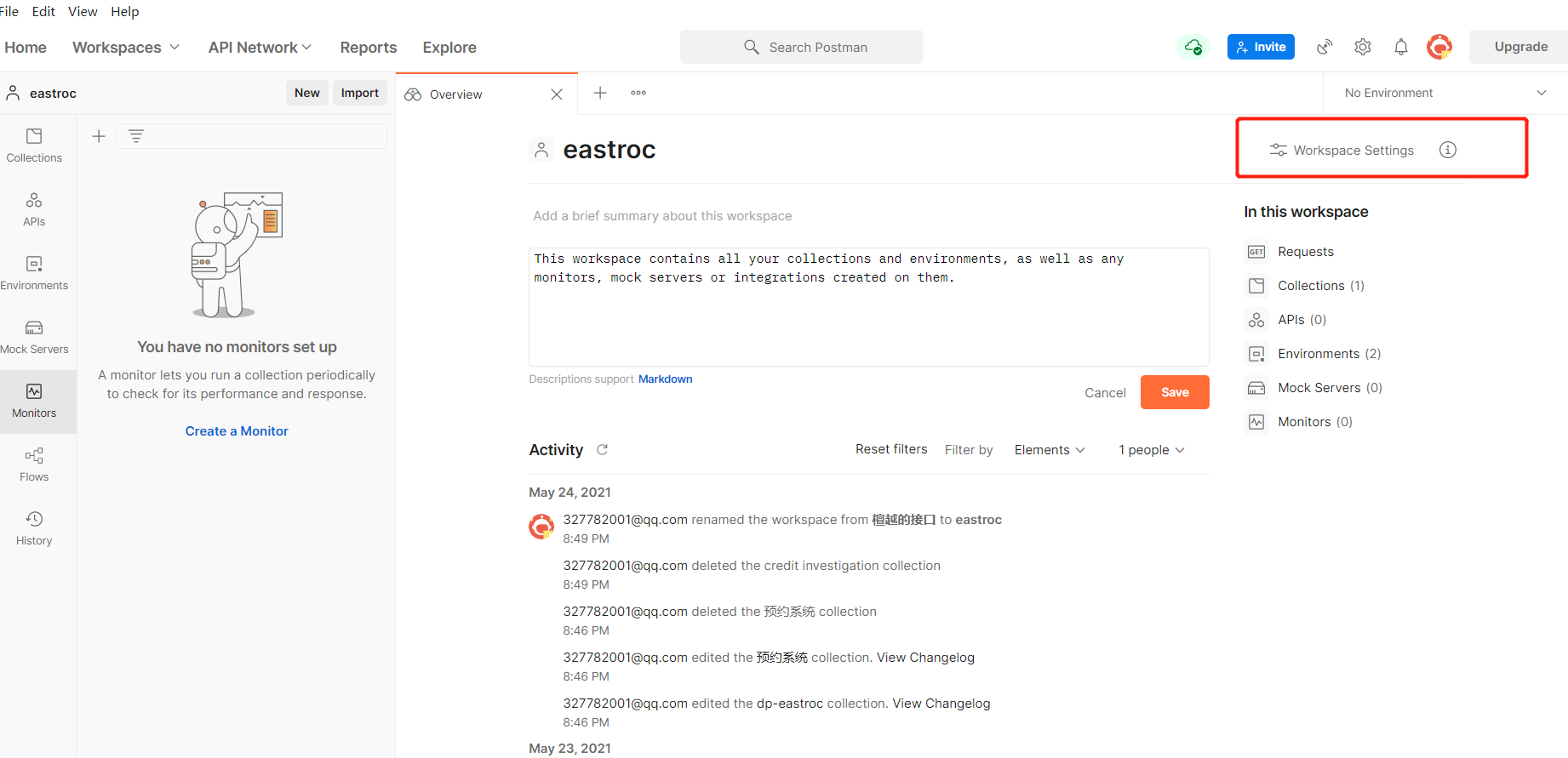Open the Edit menu
Viewport: 1568px width, 758px height.
(43, 11)
